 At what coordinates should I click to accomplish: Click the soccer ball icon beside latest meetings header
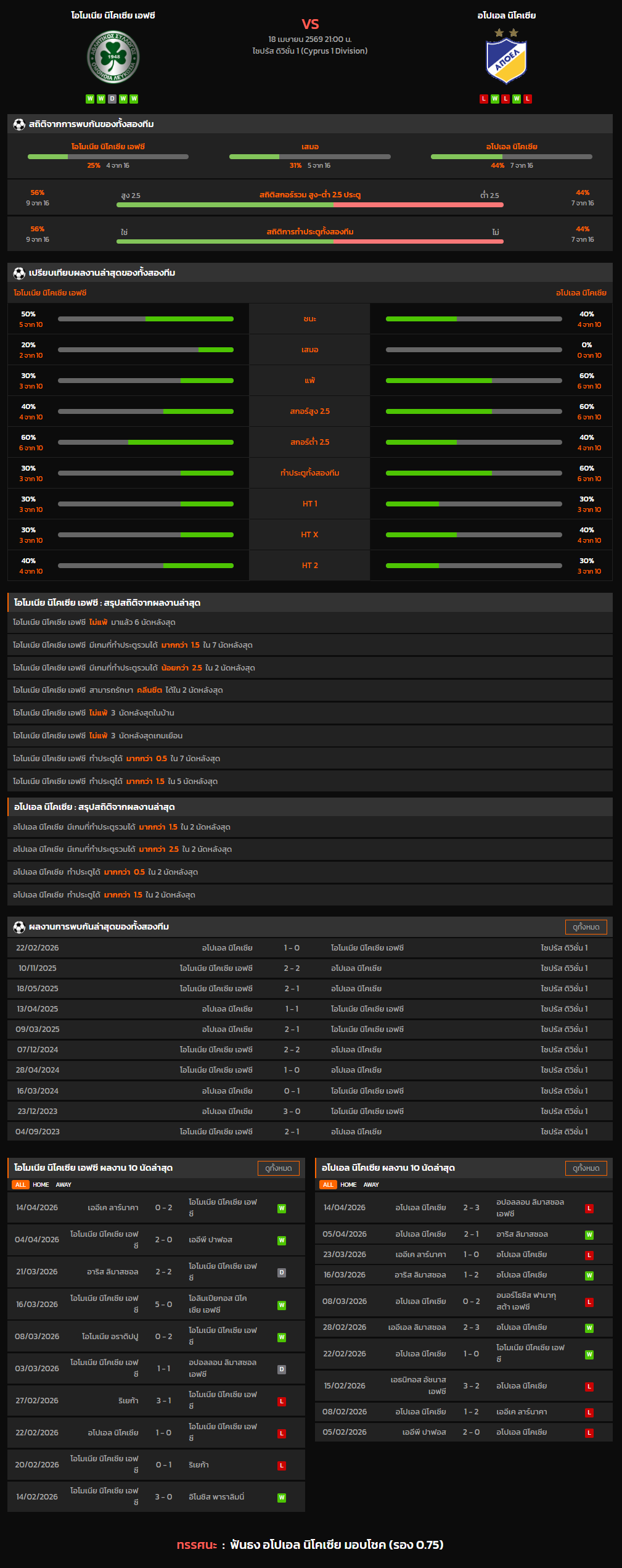coord(19,927)
